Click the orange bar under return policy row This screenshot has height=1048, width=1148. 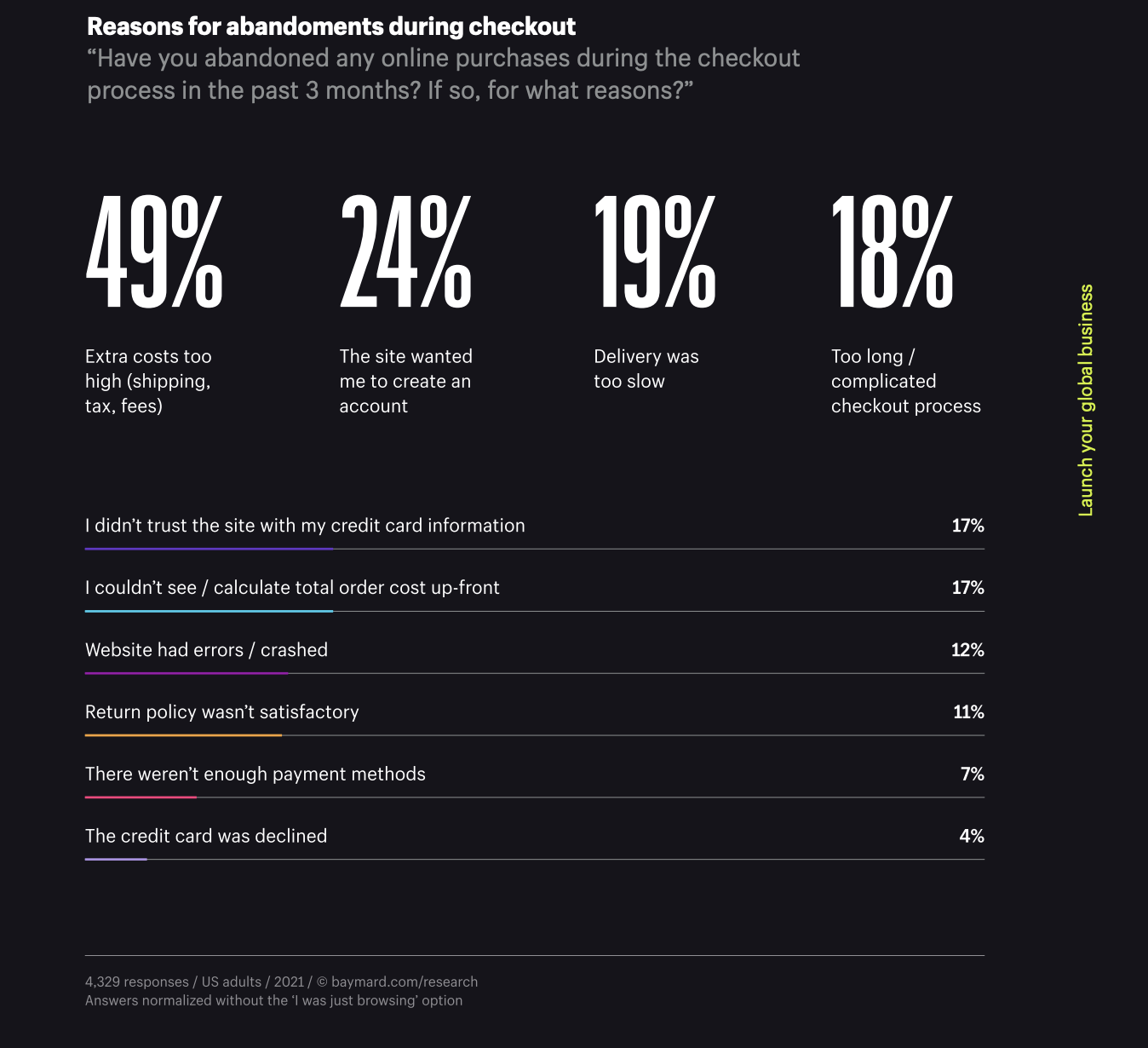[x=183, y=735]
